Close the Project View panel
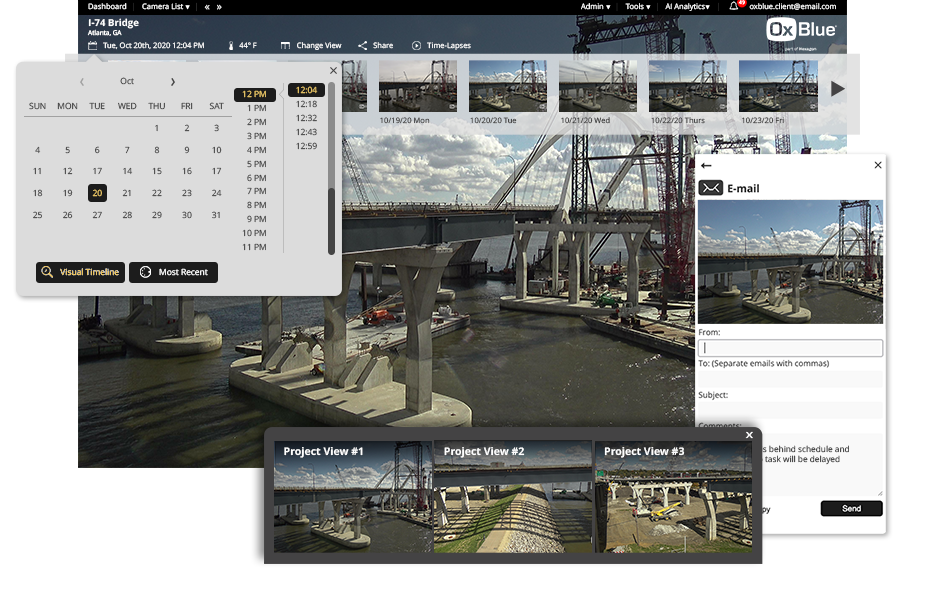Viewport: 951px width, 610px height. coord(749,435)
